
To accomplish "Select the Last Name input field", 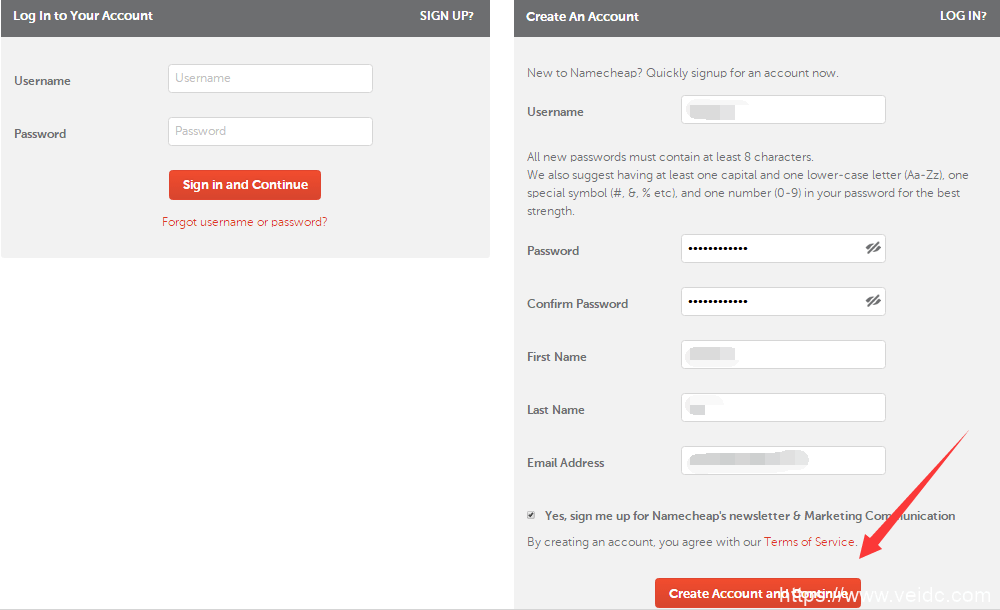I will tap(783, 408).
